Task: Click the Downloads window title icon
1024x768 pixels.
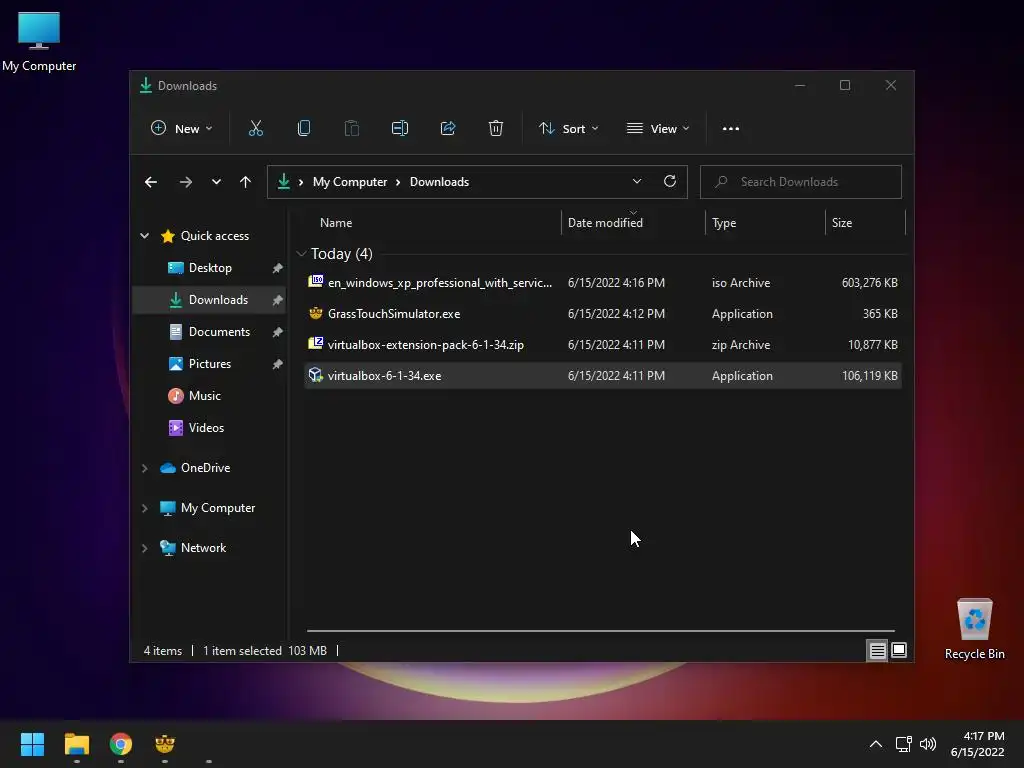Action: tap(146, 86)
